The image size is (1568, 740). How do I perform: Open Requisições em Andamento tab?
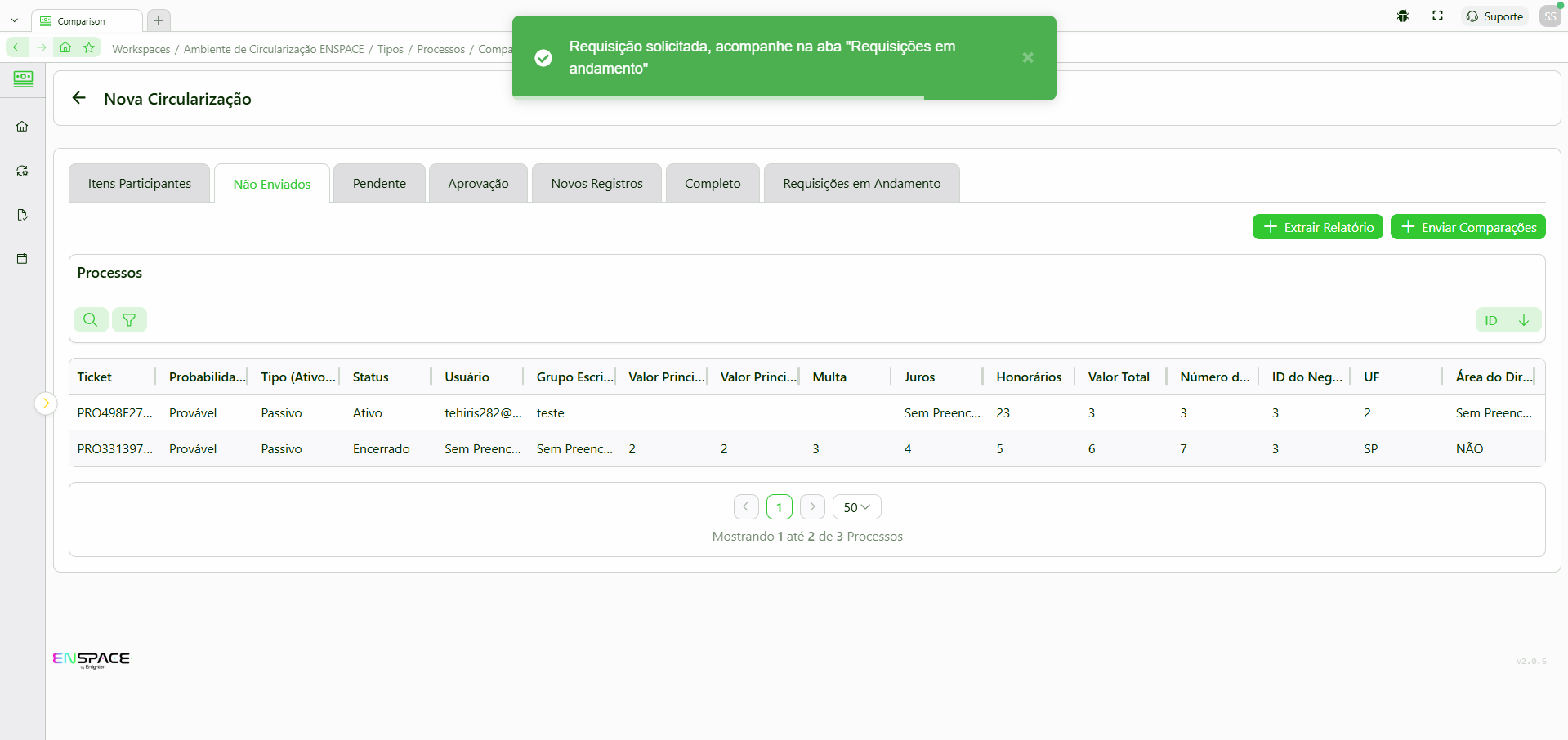(861, 184)
